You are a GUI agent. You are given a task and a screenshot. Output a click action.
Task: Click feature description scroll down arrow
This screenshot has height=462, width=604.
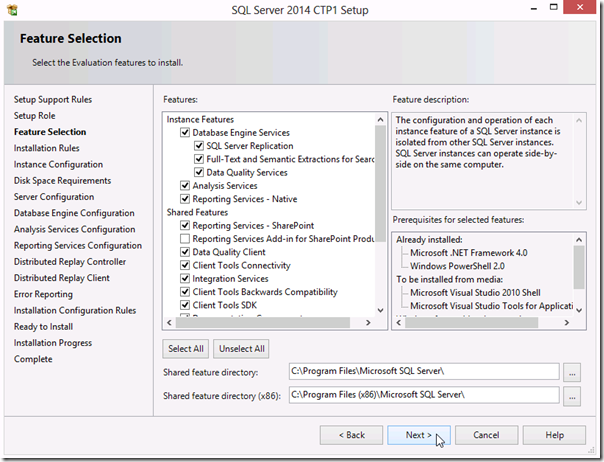pos(579,203)
